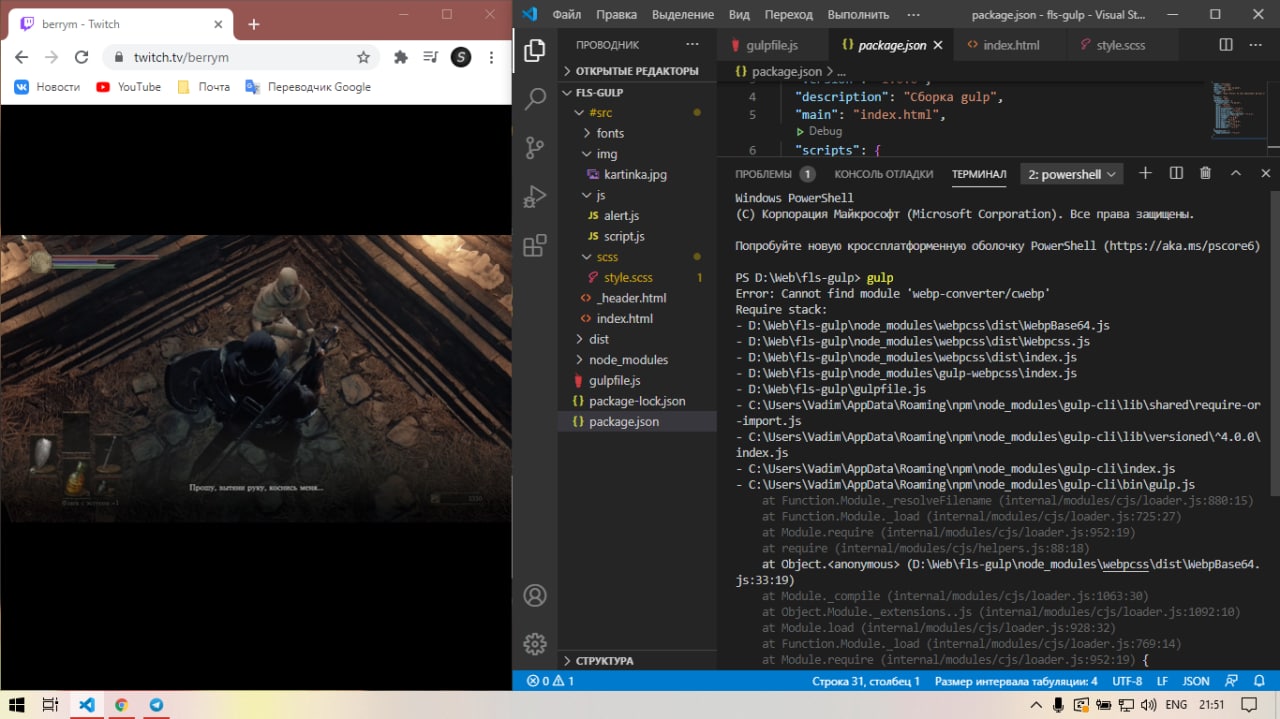Open the Chrome media control icon
This screenshot has height=719, width=1280.
coord(430,57)
